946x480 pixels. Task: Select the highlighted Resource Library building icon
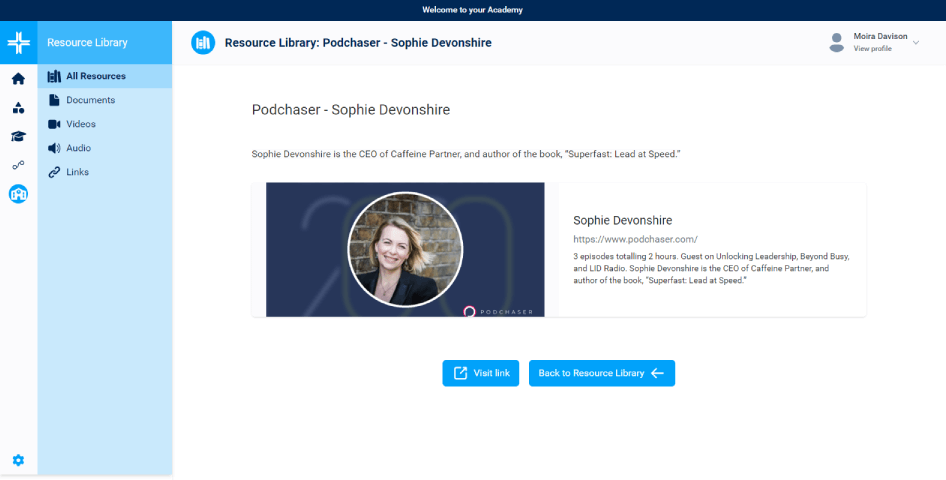tap(18, 194)
